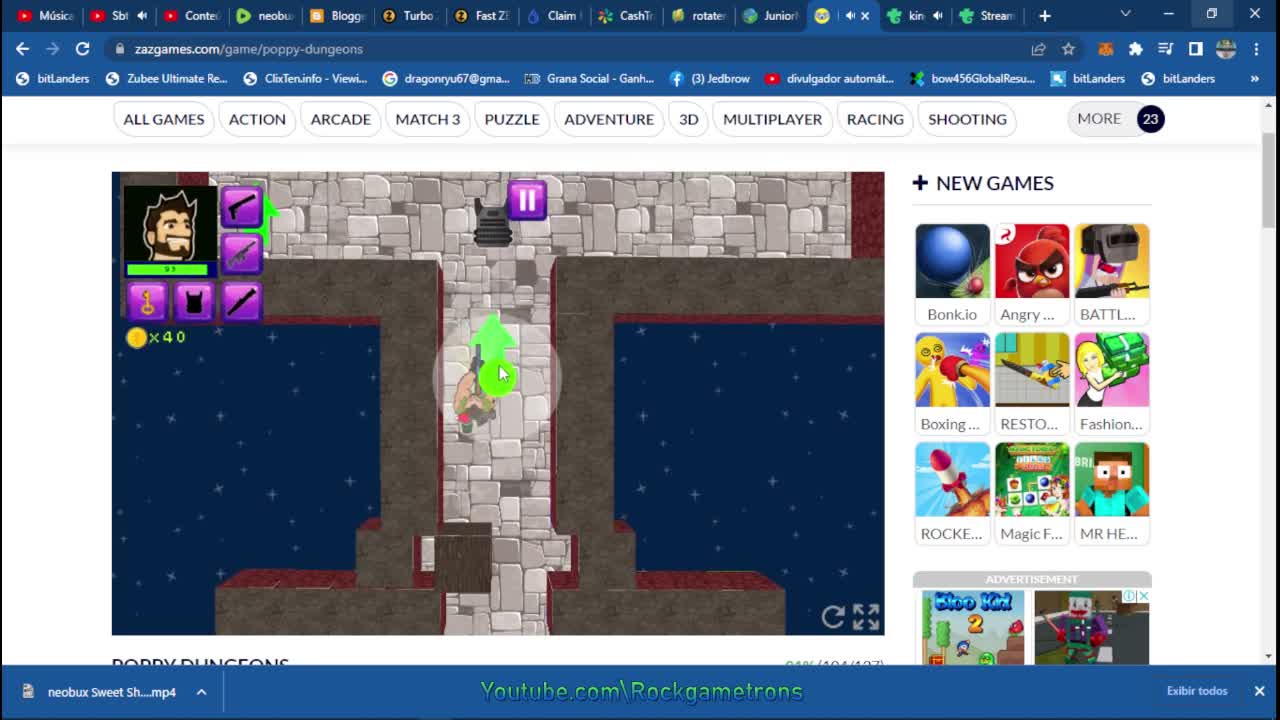Open the ROCKE... game thumbnail
The width and height of the screenshot is (1280, 720).
952,493
